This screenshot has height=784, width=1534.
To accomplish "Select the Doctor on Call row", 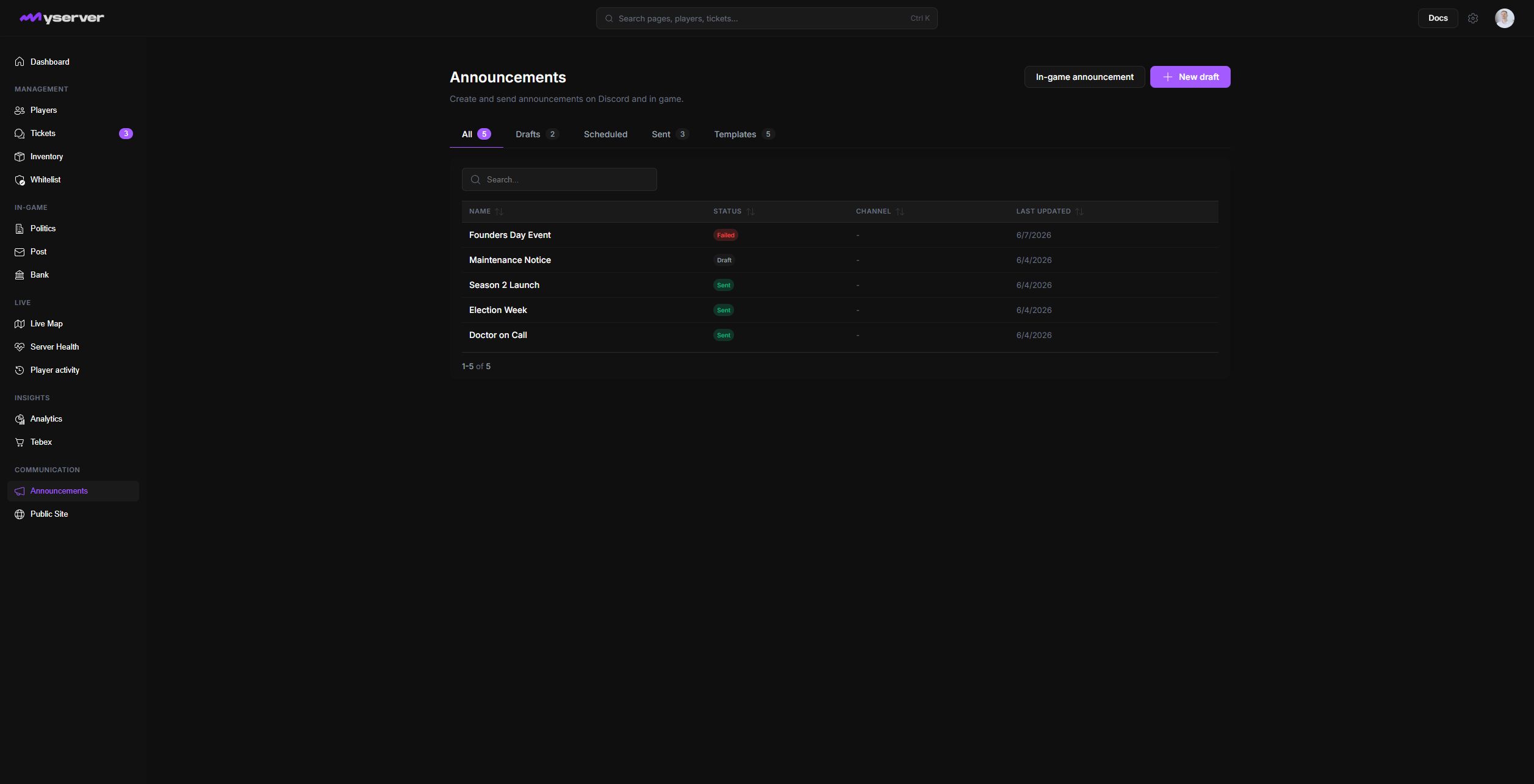I will coord(840,335).
